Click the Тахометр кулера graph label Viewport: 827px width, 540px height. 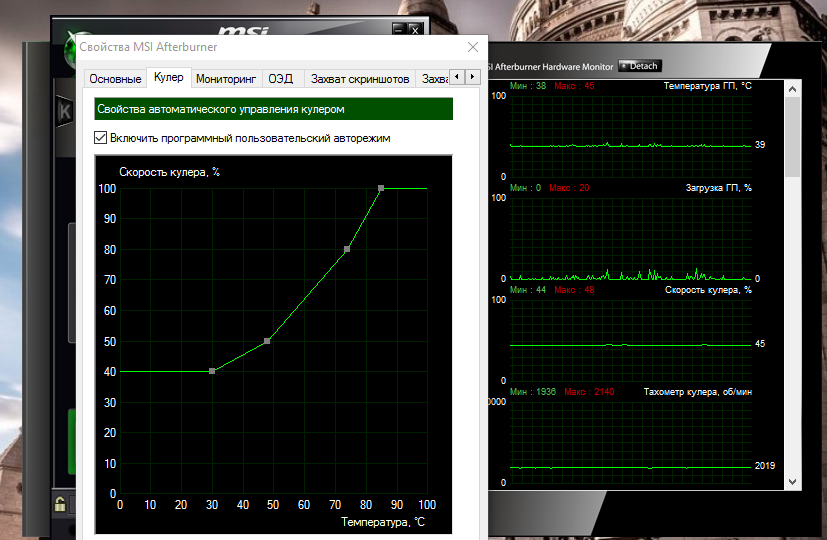pos(697,392)
